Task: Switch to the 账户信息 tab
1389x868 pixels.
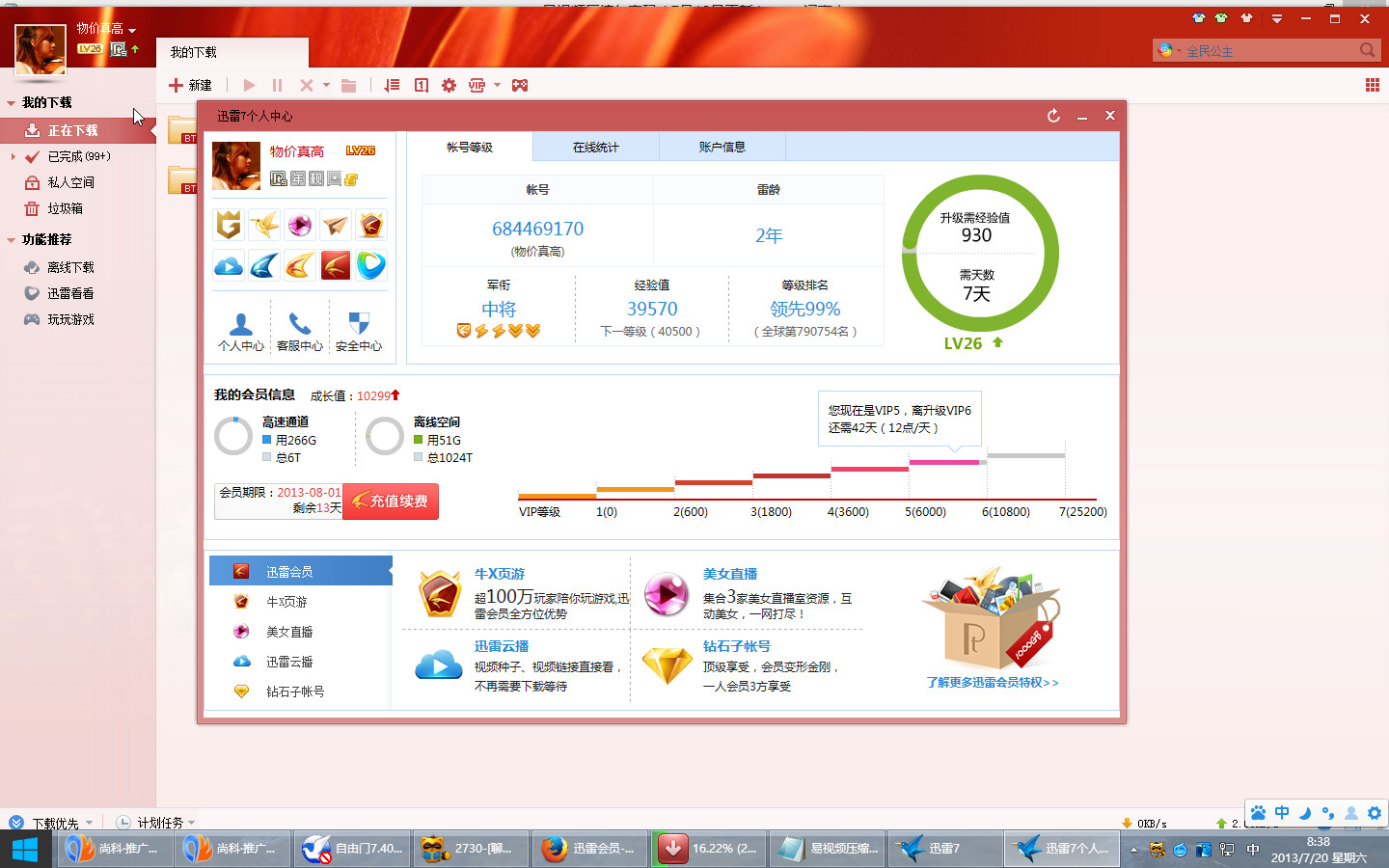Action: (722, 148)
